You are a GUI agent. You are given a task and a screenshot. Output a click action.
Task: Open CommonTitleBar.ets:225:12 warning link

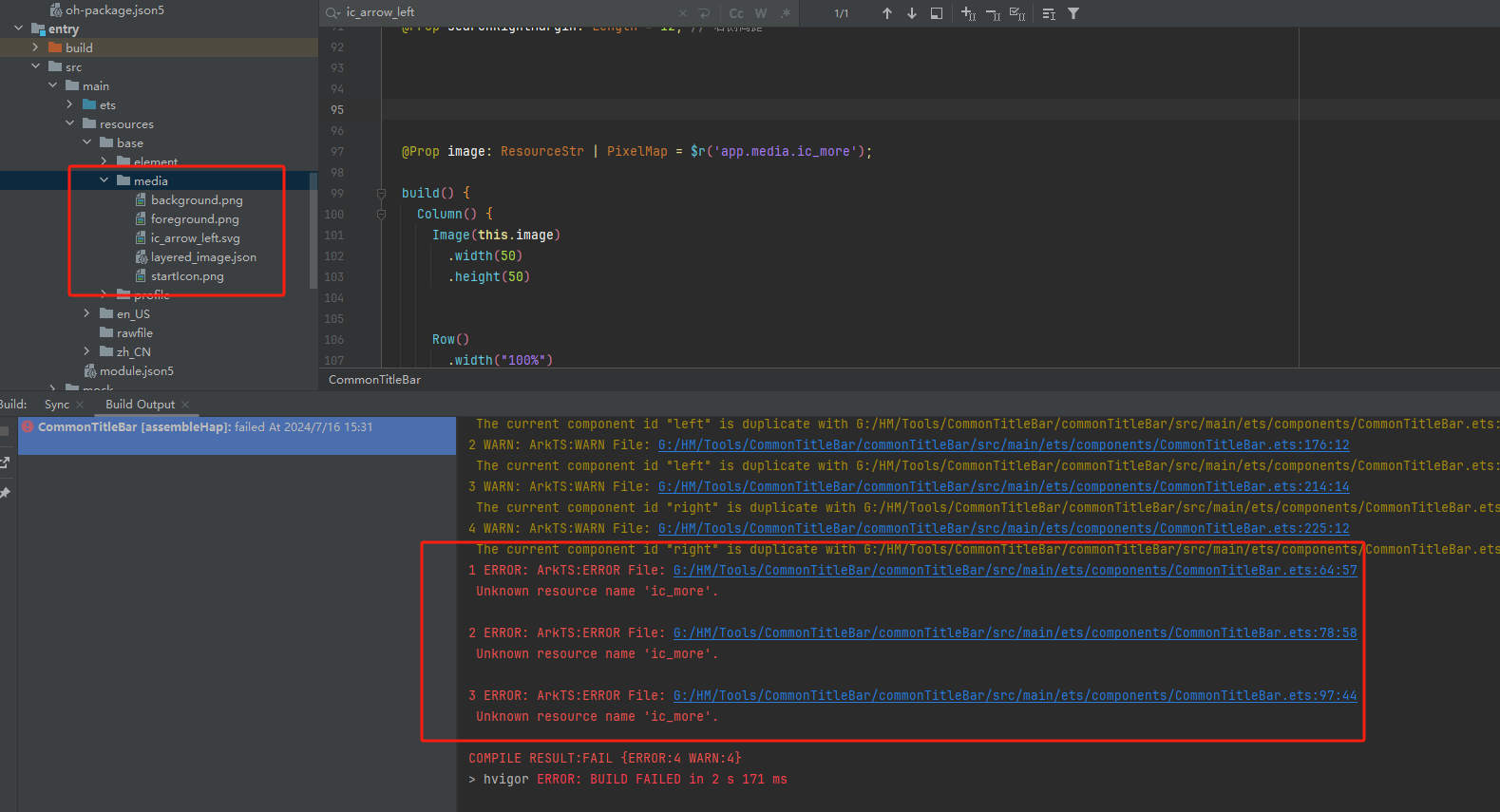click(x=1003, y=528)
